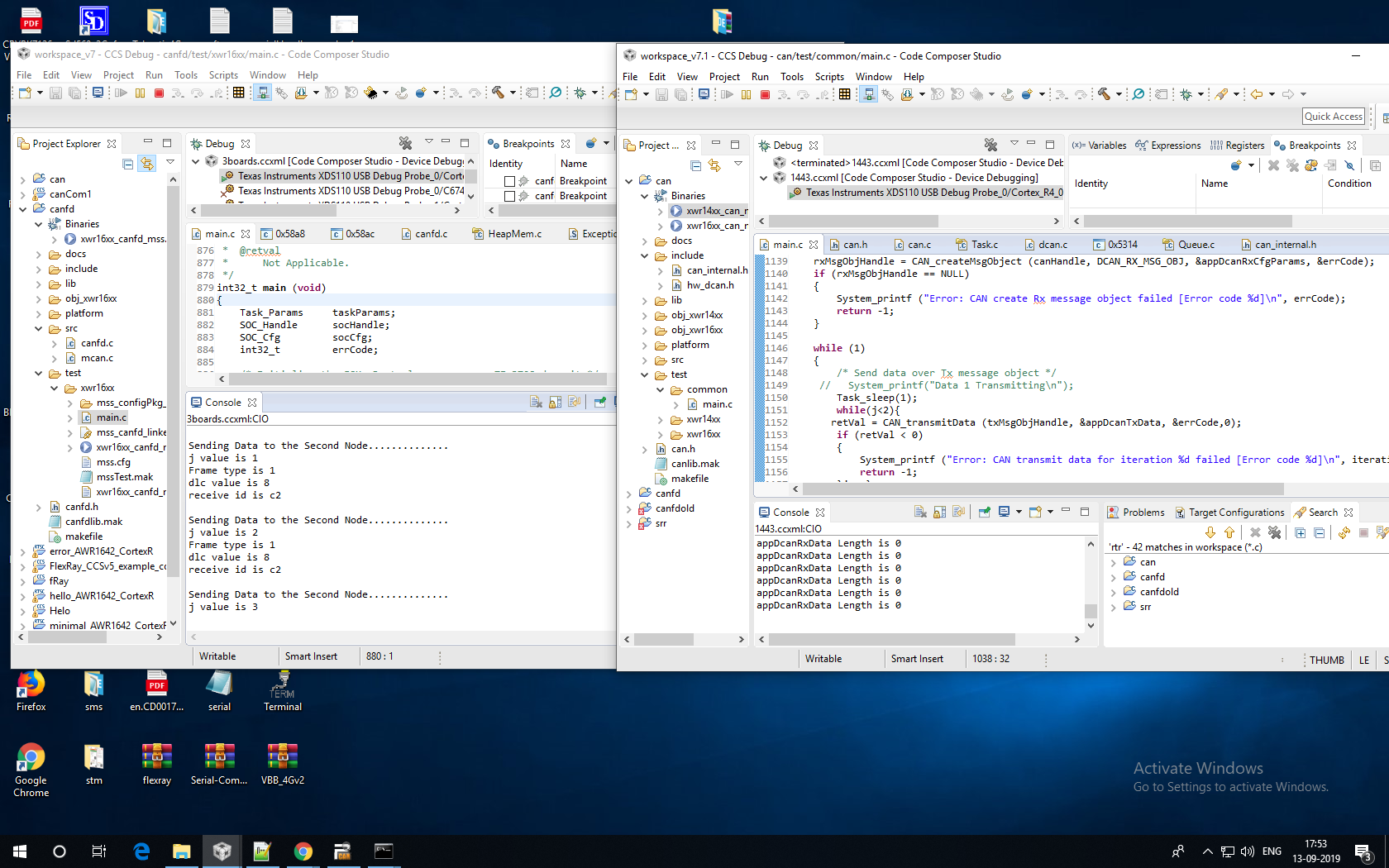Expand the canCom1 project in left explorer
The image size is (1389, 868).
click(23, 194)
